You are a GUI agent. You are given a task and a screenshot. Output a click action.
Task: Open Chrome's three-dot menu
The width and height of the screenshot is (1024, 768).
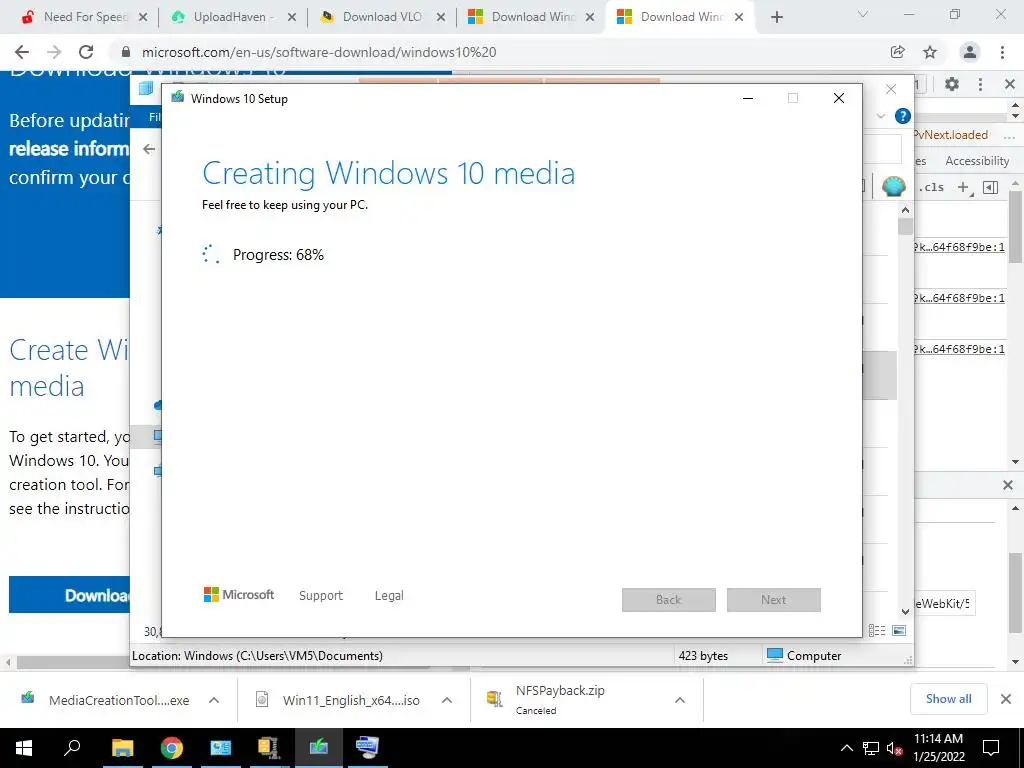pyautogui.click(x=1002, y=52)
